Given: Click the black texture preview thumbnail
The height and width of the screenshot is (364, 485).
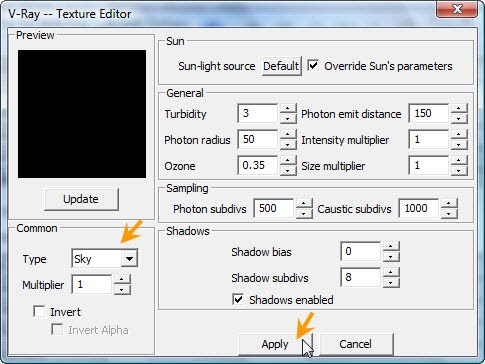Looking at the screenshot, I should tap(82, 114).
